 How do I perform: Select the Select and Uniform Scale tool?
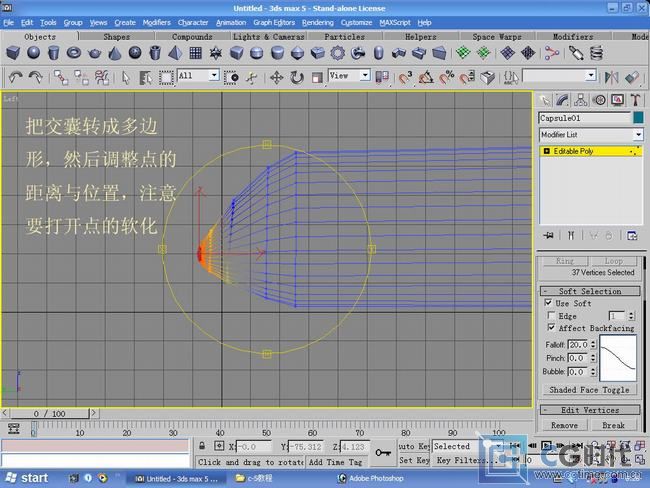317,78
